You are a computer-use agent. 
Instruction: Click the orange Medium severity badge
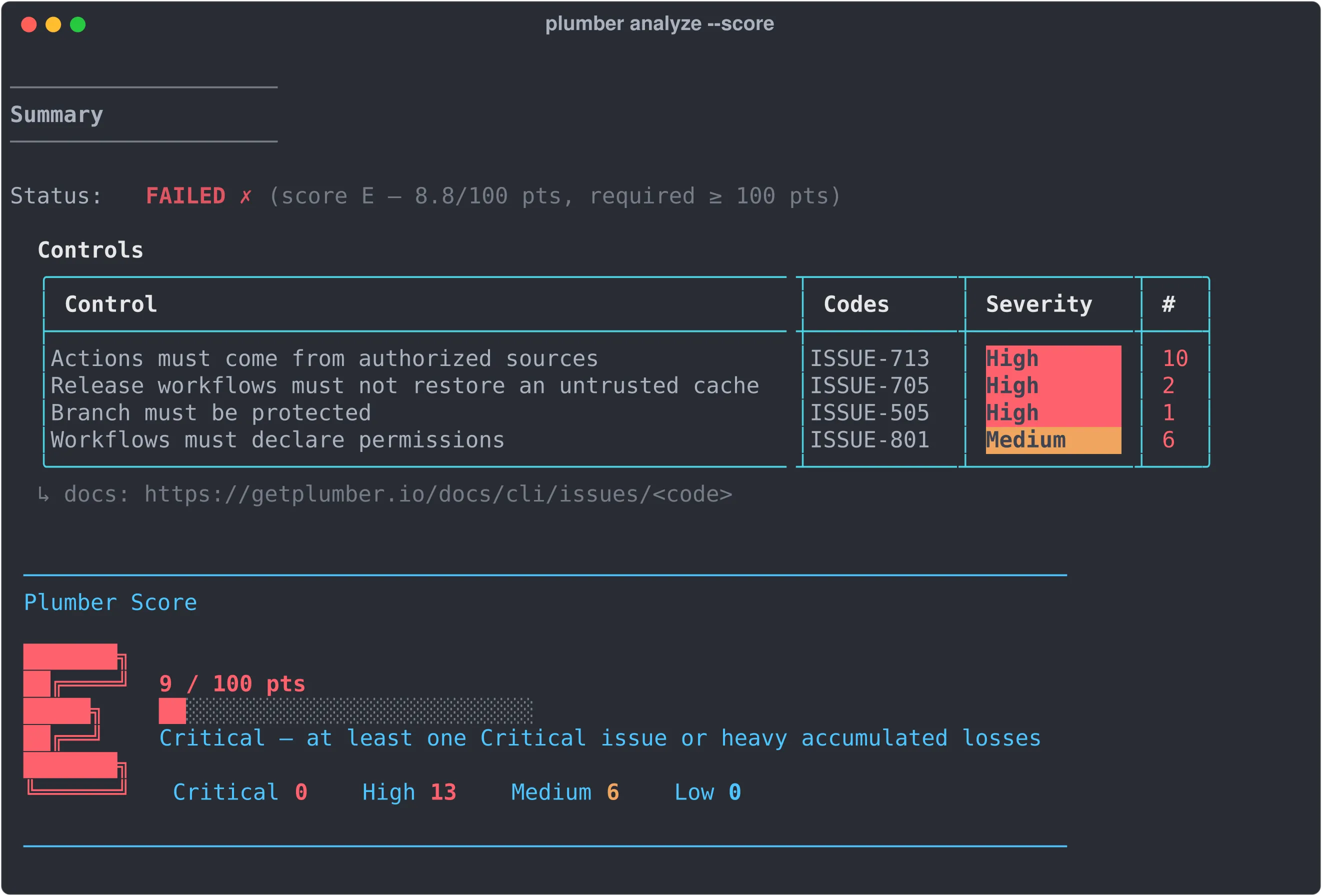(1053, 440)
